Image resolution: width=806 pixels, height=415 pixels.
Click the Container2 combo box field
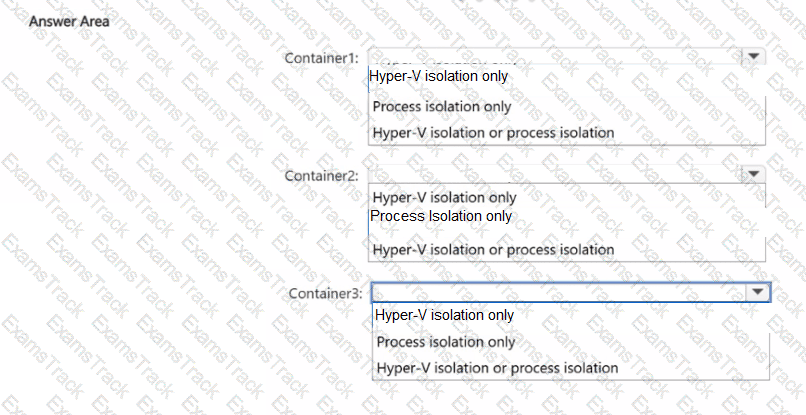(x=555, y=174)
